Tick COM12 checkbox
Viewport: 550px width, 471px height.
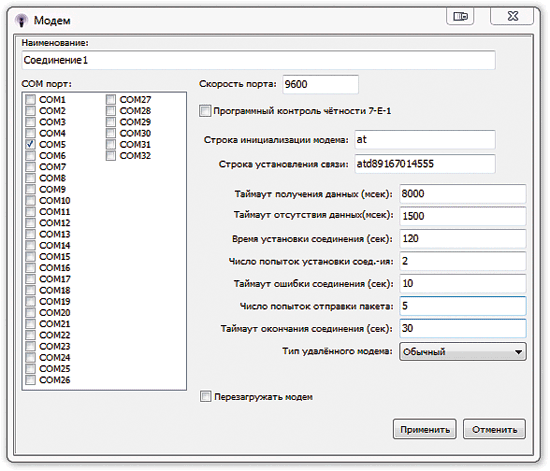31,223
